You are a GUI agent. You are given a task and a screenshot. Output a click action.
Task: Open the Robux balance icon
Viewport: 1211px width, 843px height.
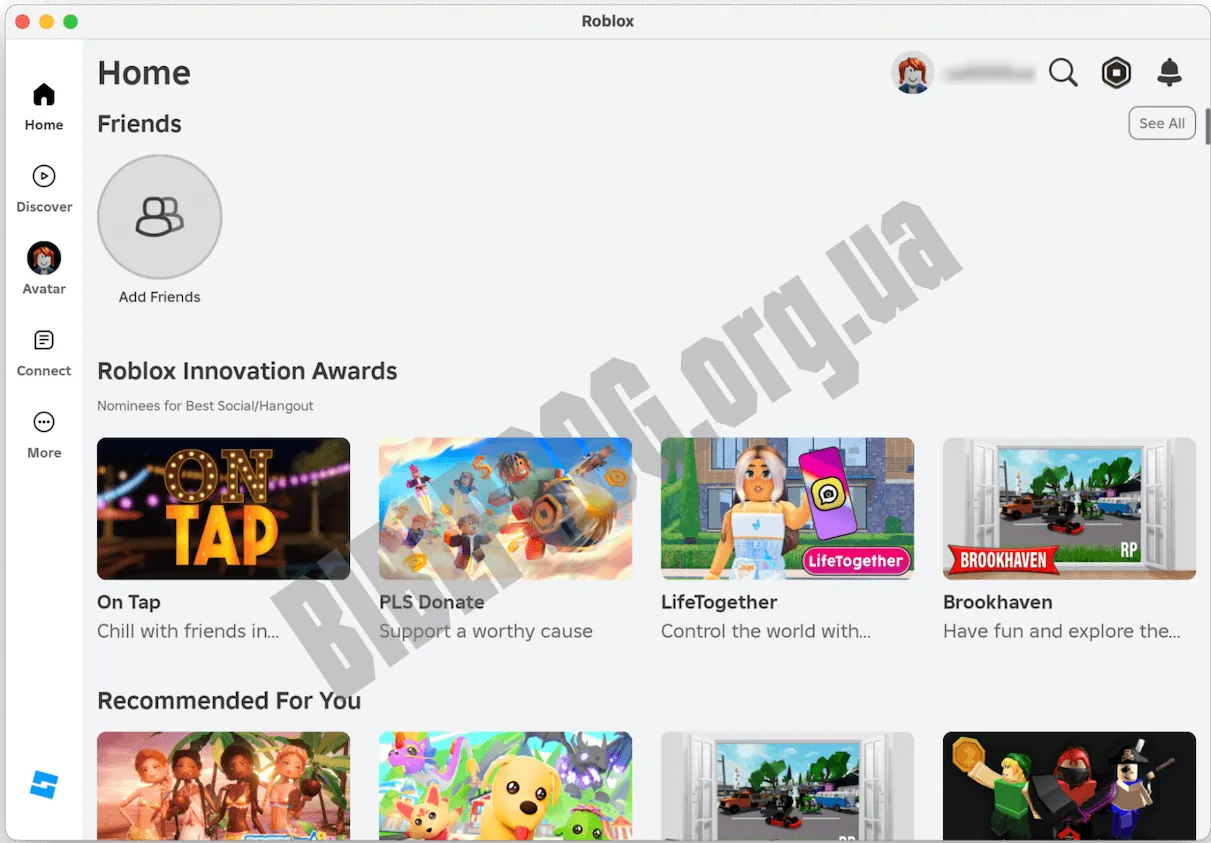coord(1116,73)
